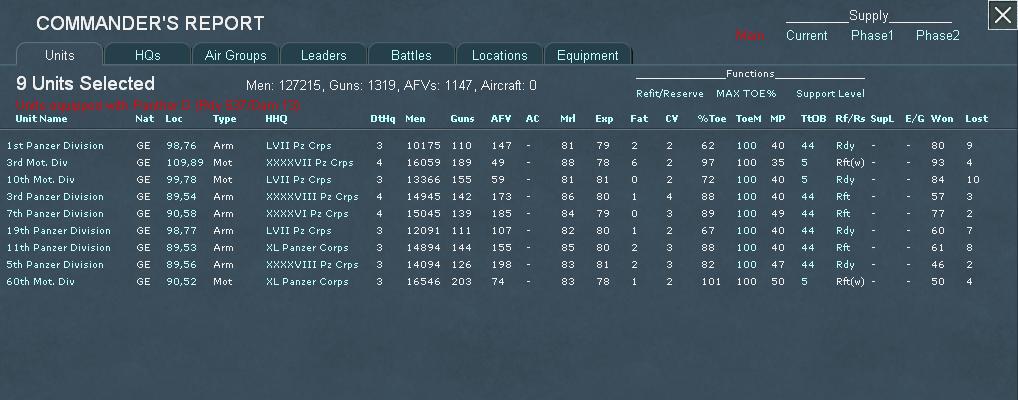Viewport: 1018px width, 400px height.
Task: Click XXXXVI Pz Crps headquarters entry
Action: [x=307, y=213]
